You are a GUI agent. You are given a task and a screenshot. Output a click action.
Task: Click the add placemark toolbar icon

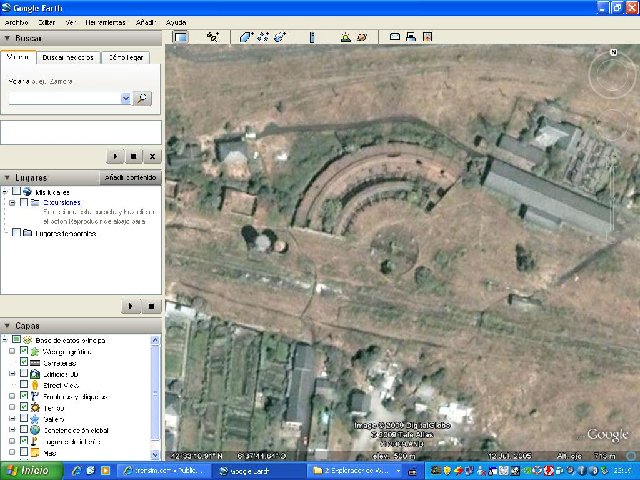coord(212,37)
